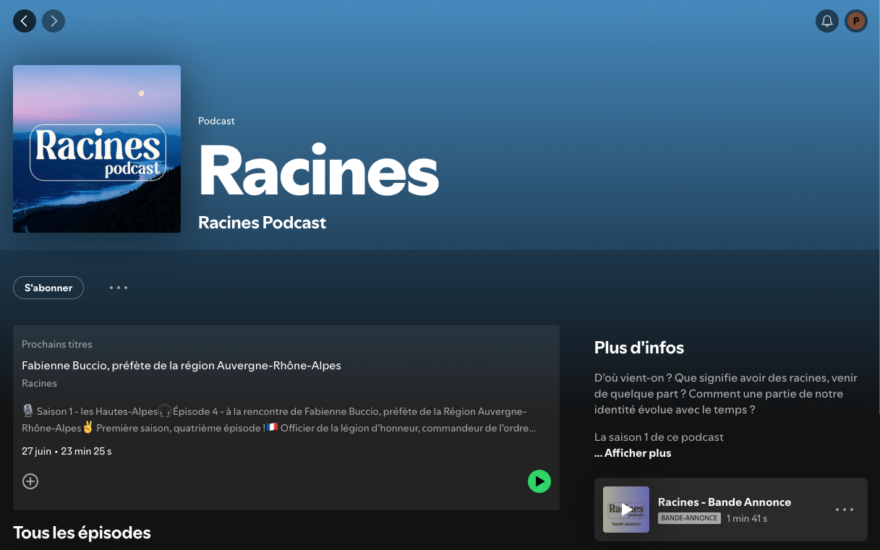The height and width of the screenshot is (550, 880).
Task: Click the Tous les épisodes heading
Action: 82,533
